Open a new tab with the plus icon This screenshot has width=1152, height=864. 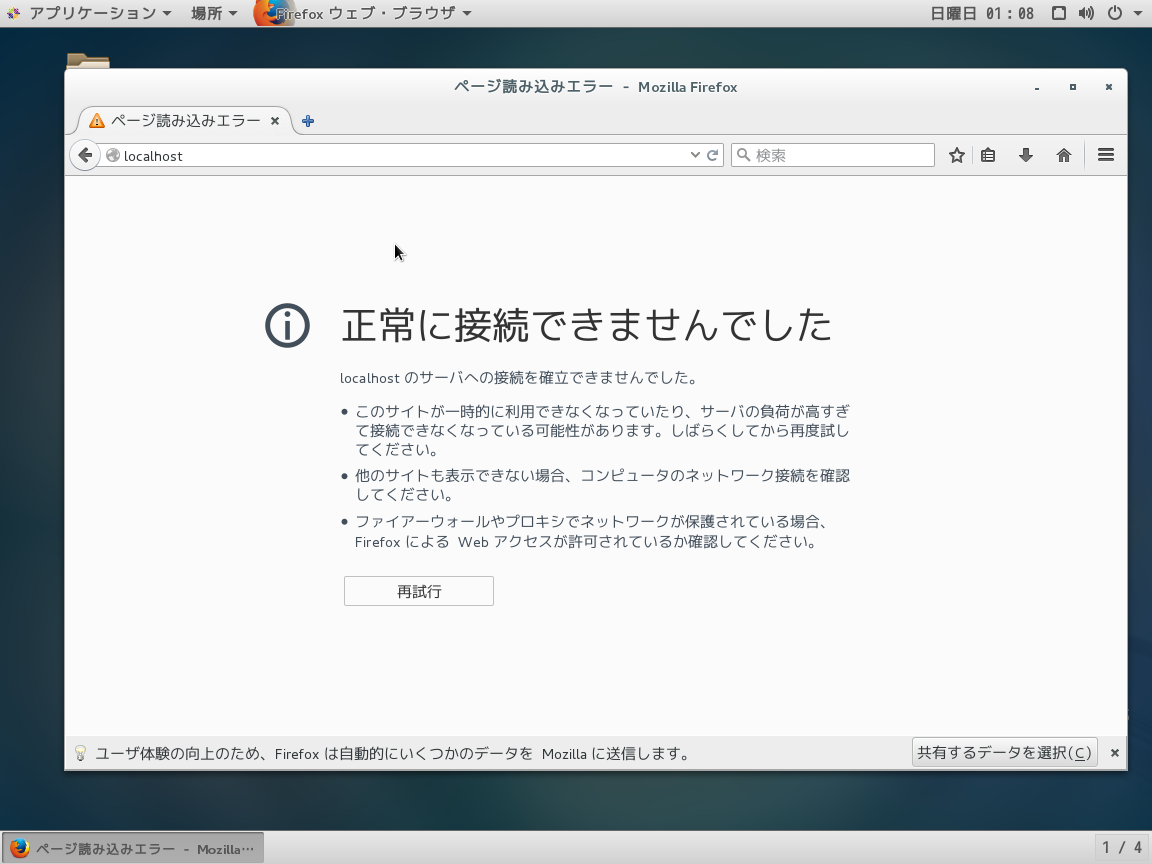tap(308, 121)
